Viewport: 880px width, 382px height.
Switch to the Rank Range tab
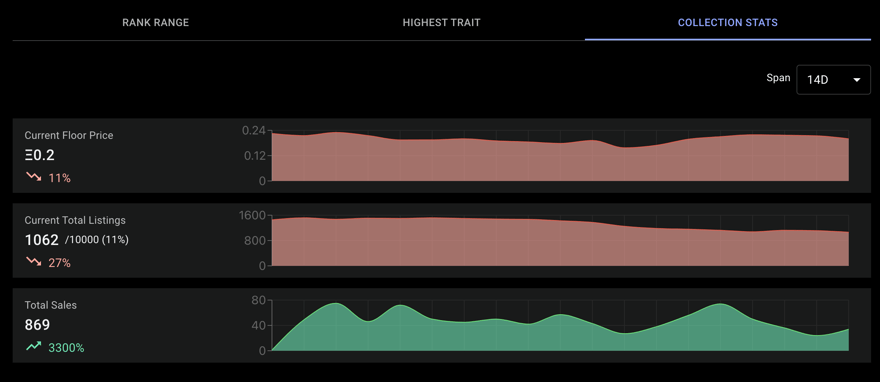[155, 23]
